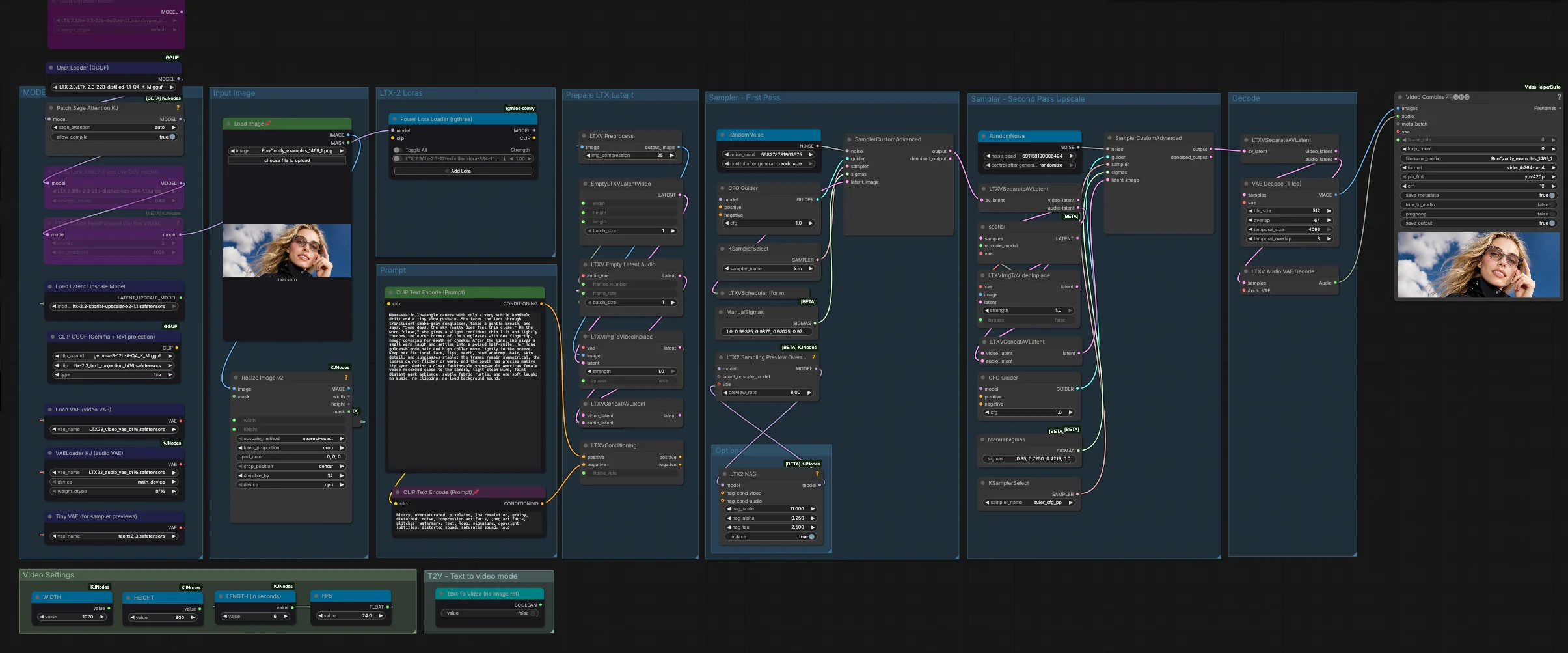The image size is (1568, 653).
Task: Open help icon on Video Combine node
Action: (1559, 97)
